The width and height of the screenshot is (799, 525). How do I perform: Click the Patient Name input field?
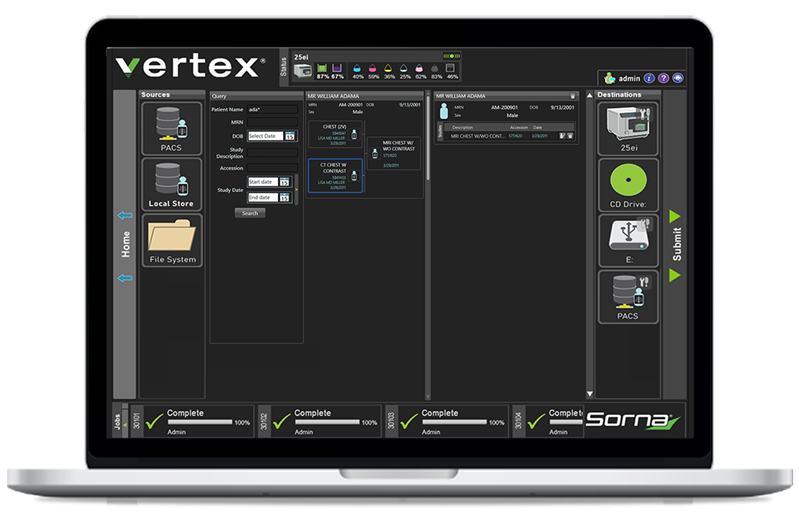[x=272, y=110]
